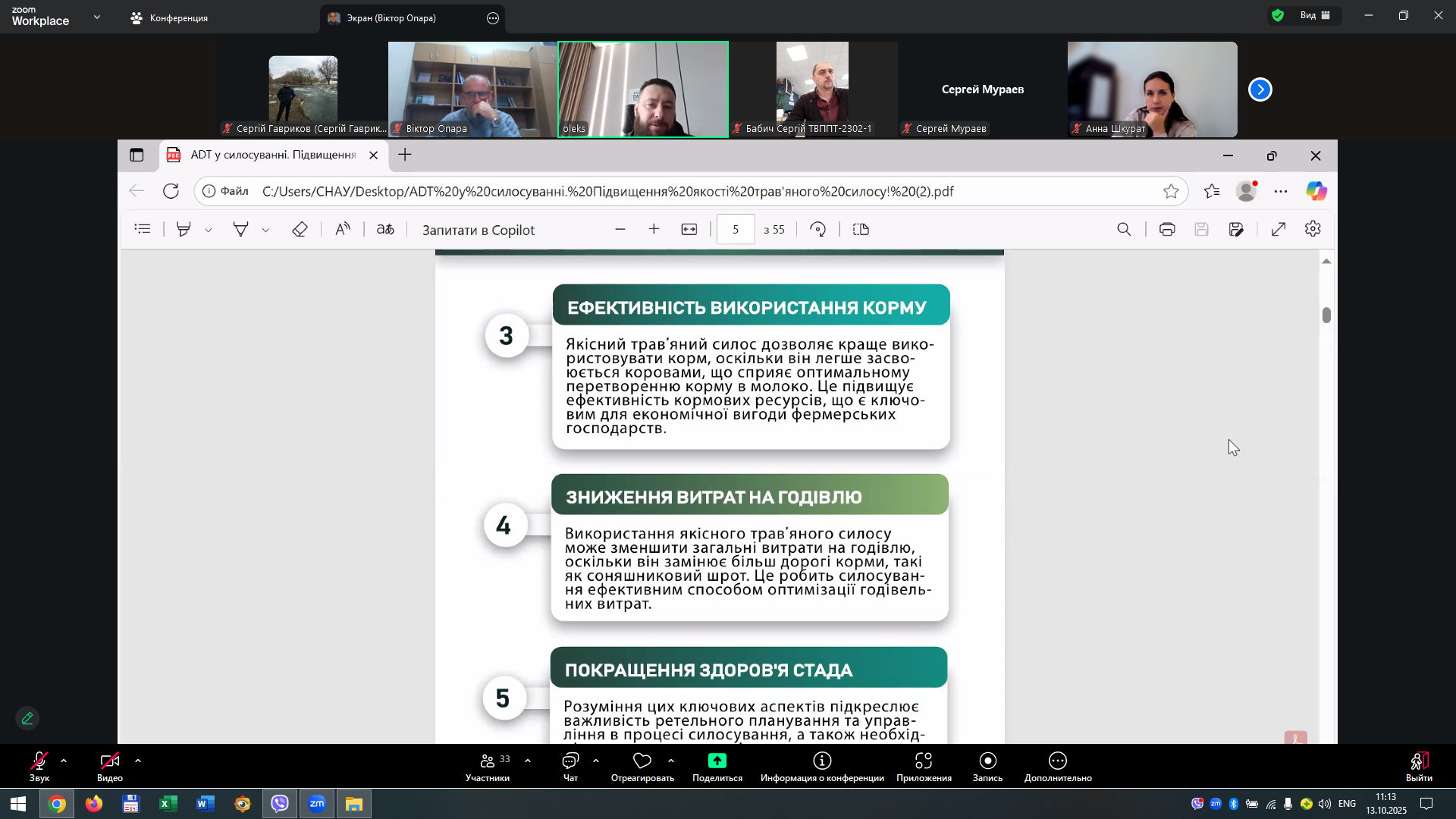
Task: Open the Chat panel icon
Action: pyautogui.click(x=570, y=761)
